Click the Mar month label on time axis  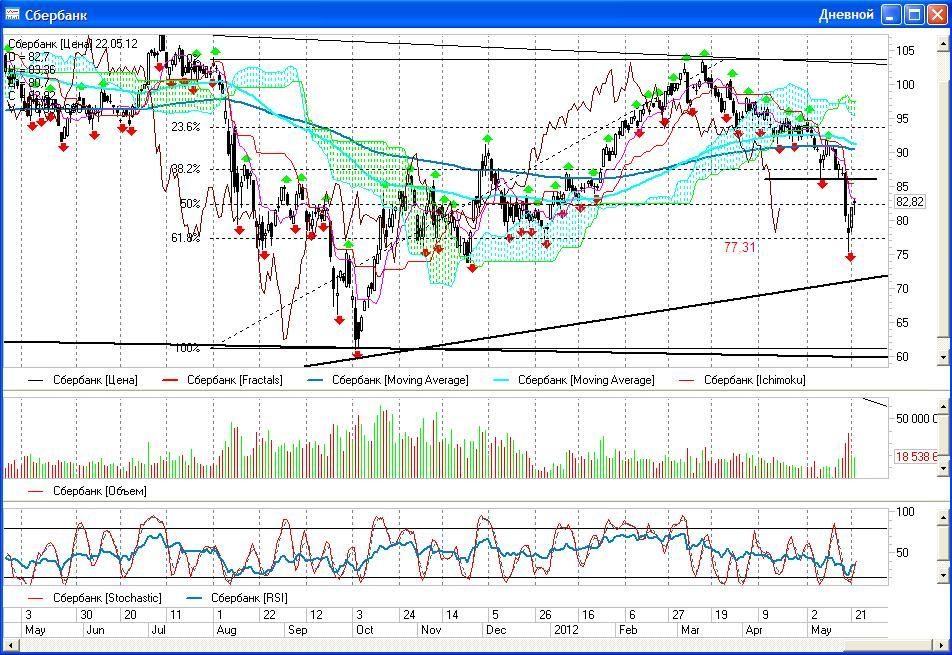click(x=690, y=630)
